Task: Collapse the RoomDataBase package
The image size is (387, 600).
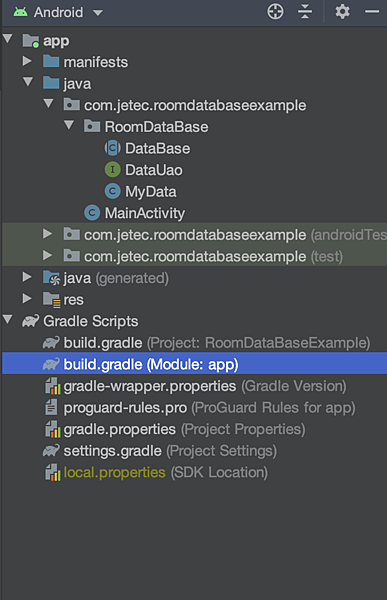Action: click(69, 125)
